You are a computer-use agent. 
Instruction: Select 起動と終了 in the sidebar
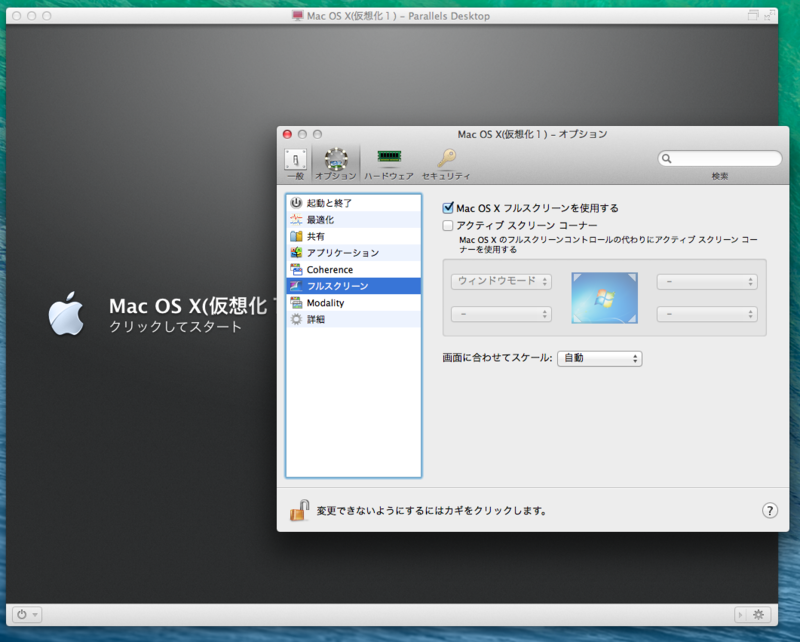pyautogui.click(x=354, y=203)
